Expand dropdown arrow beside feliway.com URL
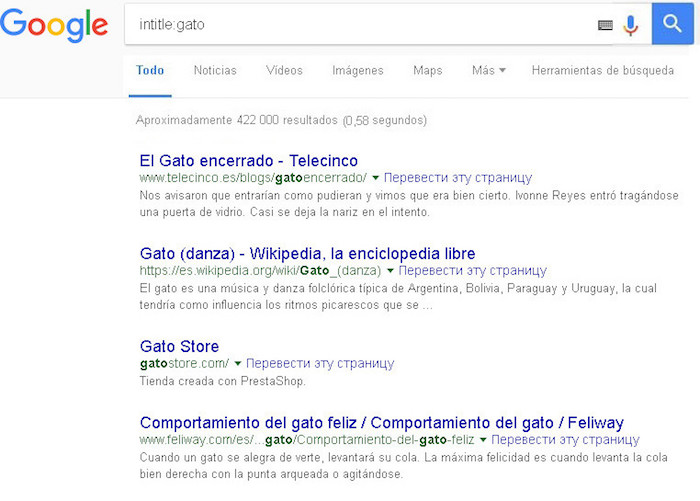This screenshot has height=501, width=700. pos(484,441)
